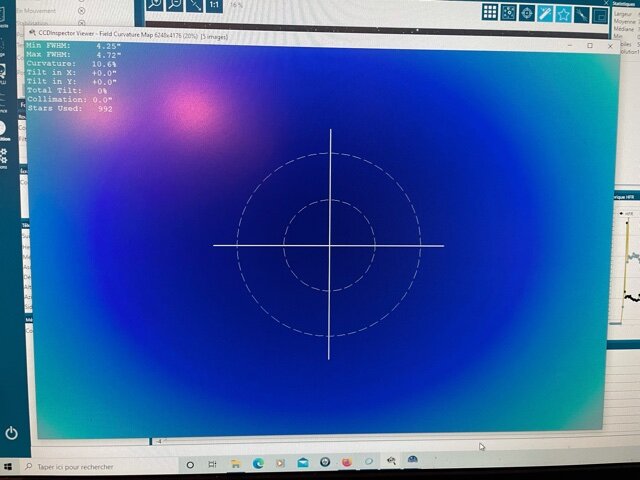The width and height of the screenshot is (640, 480).
Task: Toggle the Bahtinov star-field analysis icon
Action: [509, 13]
